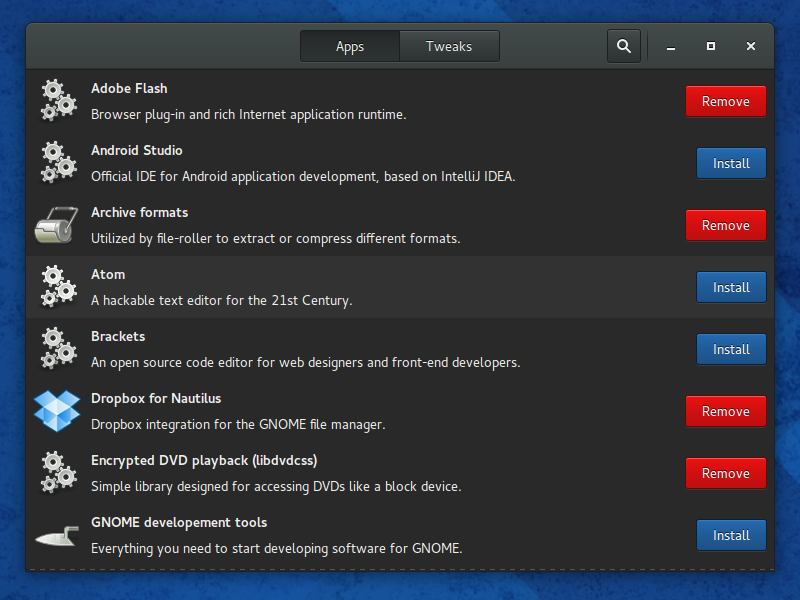
Task: Select the Android Studio title
Action: 137,151
